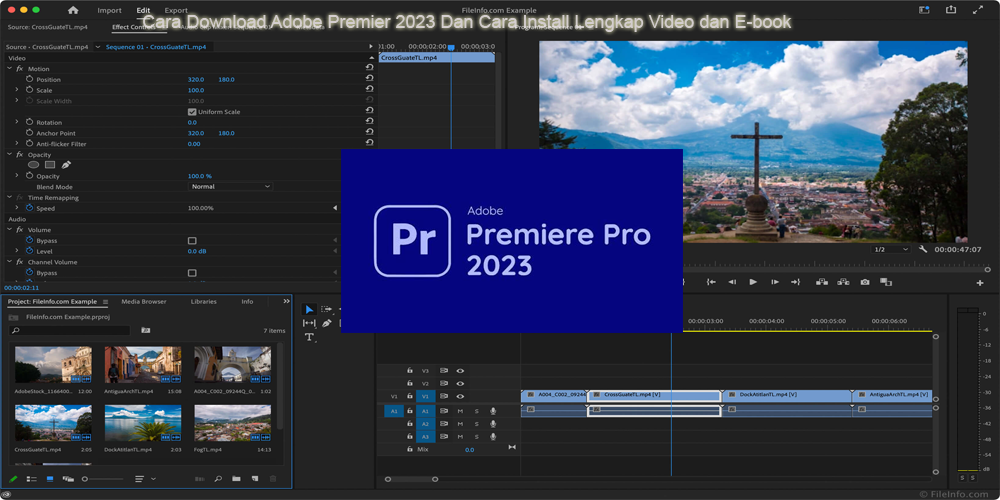Reset the Position parameter
This screenshot has width=1000, height=500.
369,79
